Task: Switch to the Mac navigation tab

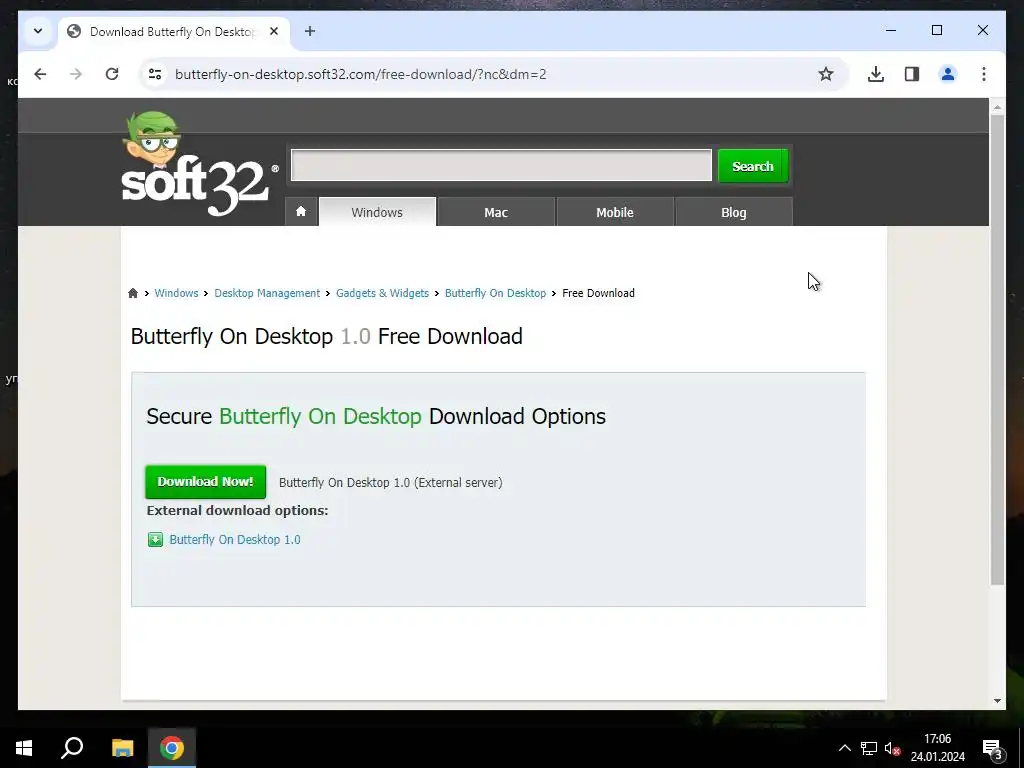Action: click(496, 212)
